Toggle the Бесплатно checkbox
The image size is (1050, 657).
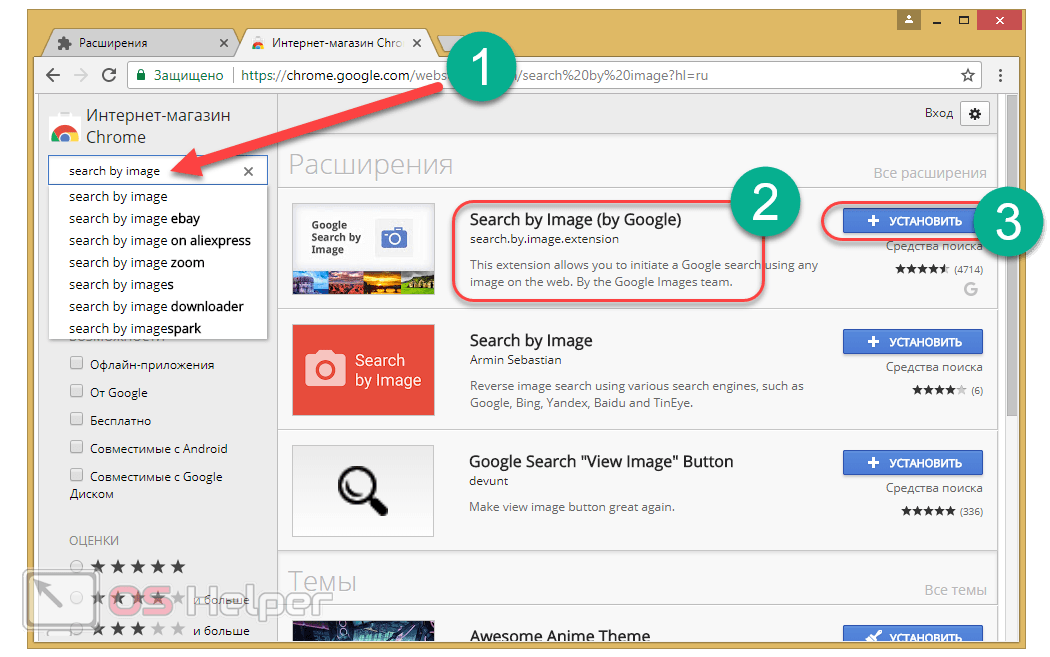click(x=76, y=420)
